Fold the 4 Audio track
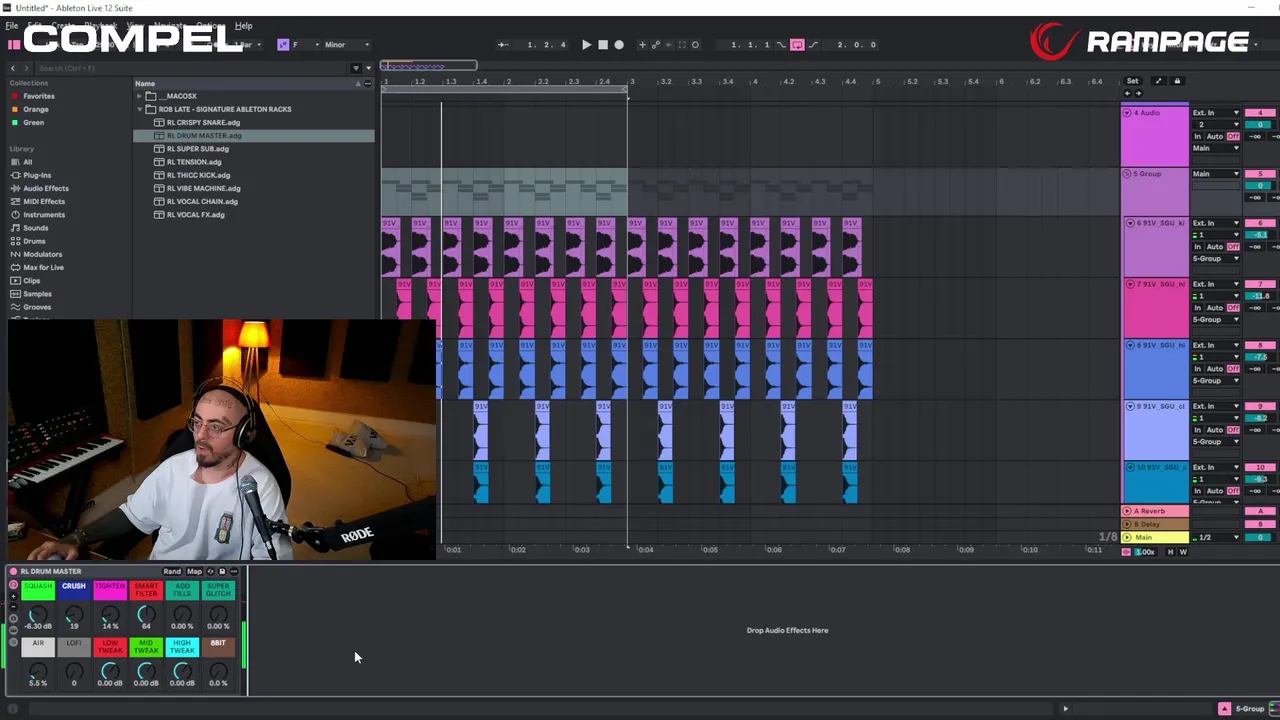The height and width of the screenshot is (720, 1280). pos(1127,113)
